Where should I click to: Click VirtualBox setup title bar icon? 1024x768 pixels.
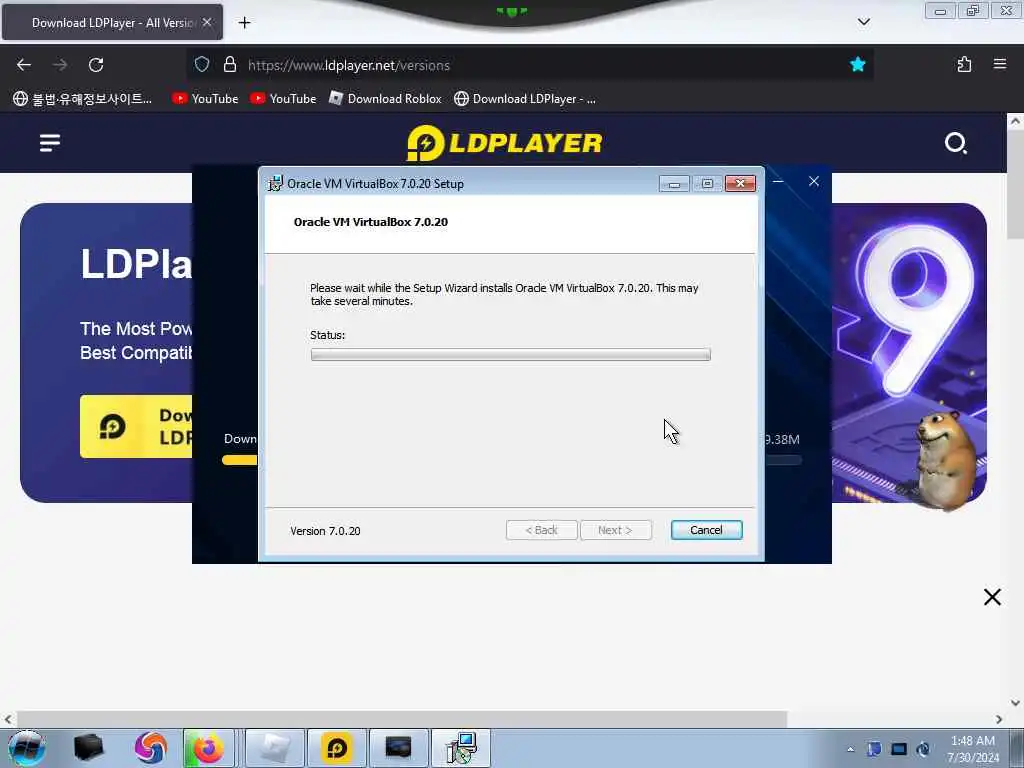coord(275,184)
